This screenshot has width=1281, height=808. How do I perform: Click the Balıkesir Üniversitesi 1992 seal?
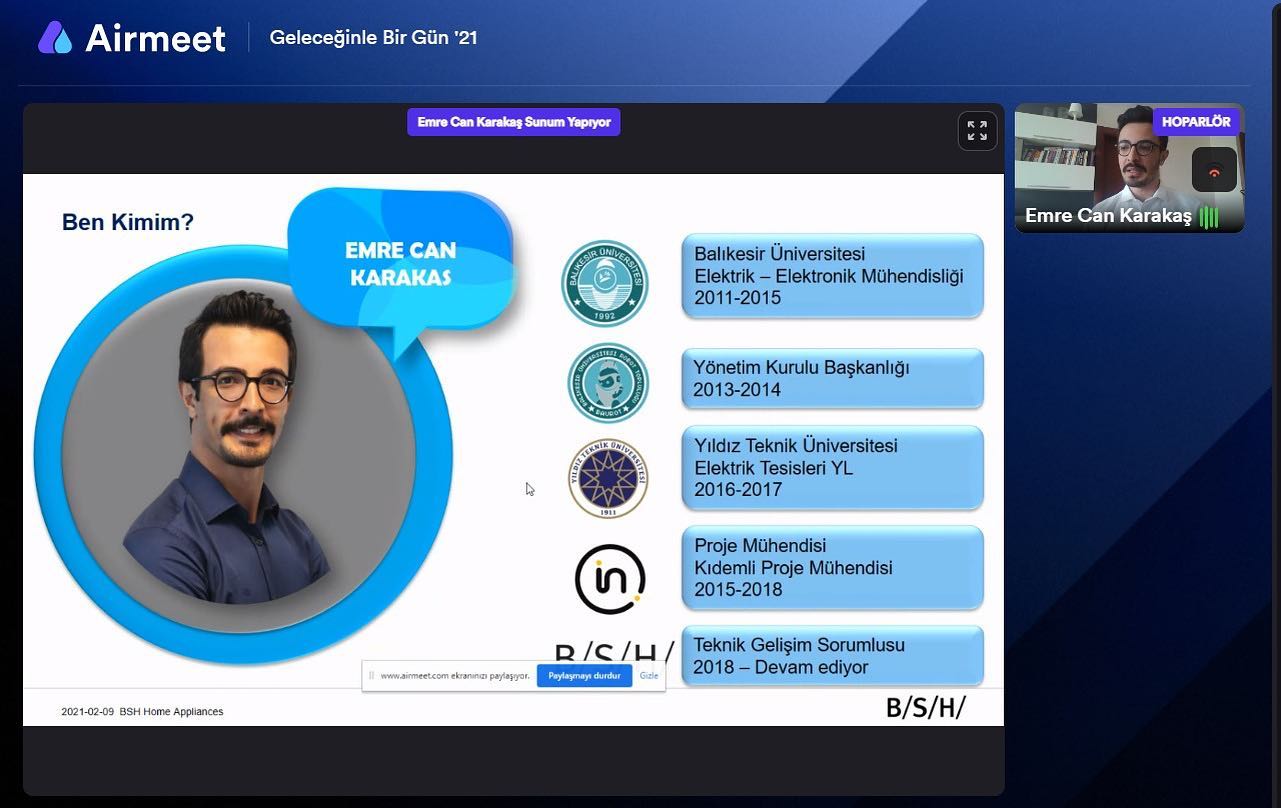(605, 282)
